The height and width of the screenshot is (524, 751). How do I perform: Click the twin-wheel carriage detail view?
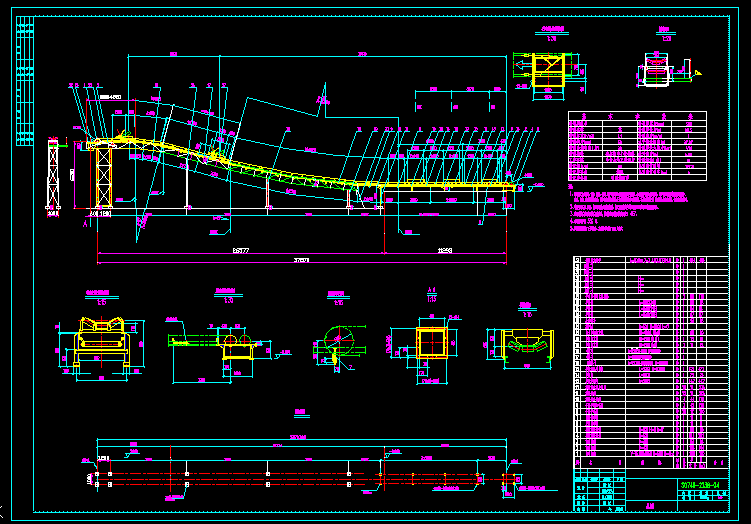(x=230, y=343)
